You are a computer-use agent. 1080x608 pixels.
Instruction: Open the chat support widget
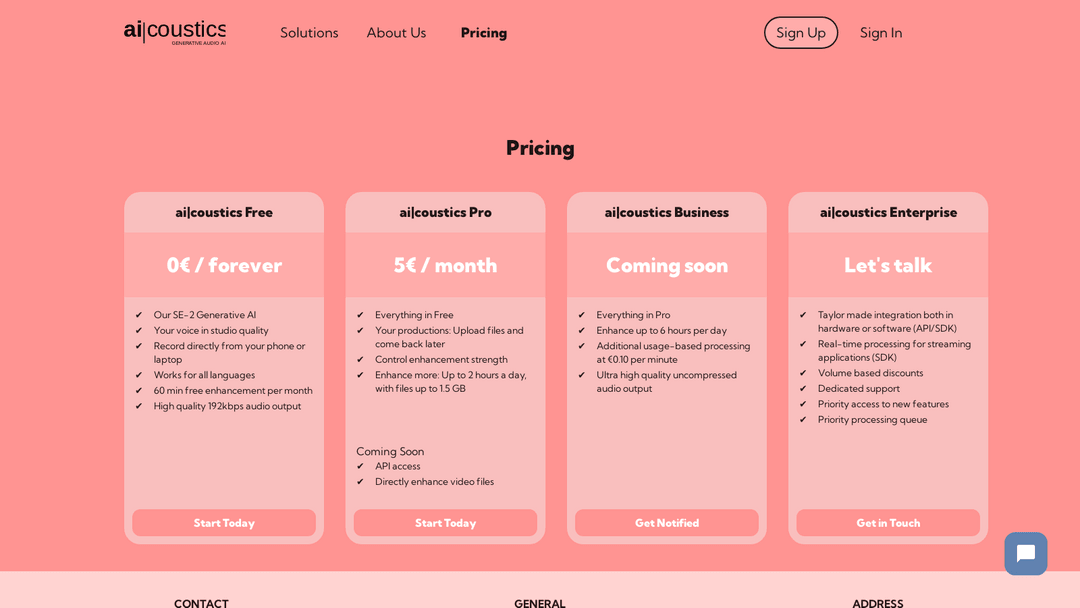coord(1025,553)
